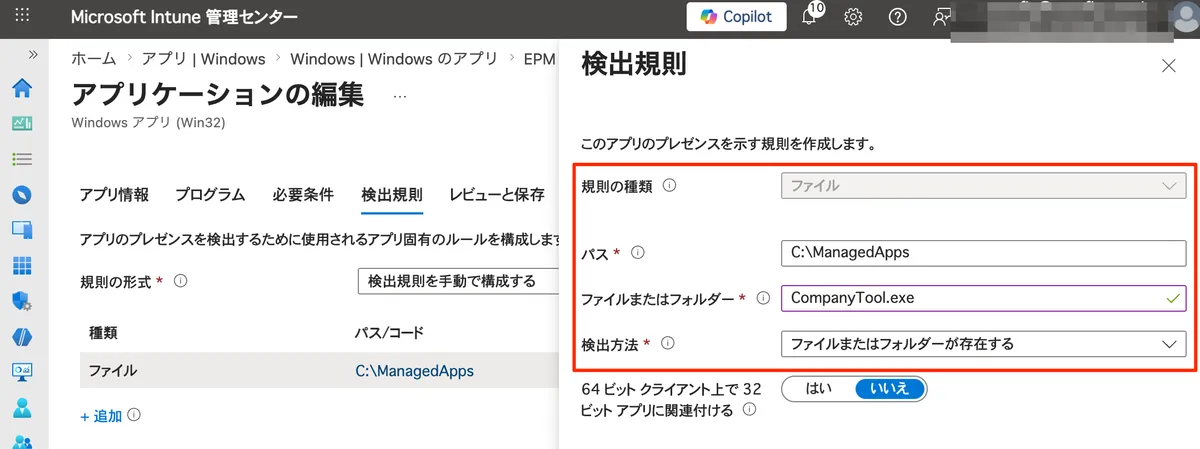This screenshot has height=449, width=1200.
Task: Open the C:\ManagedApps path link in table
Action: 414,371
